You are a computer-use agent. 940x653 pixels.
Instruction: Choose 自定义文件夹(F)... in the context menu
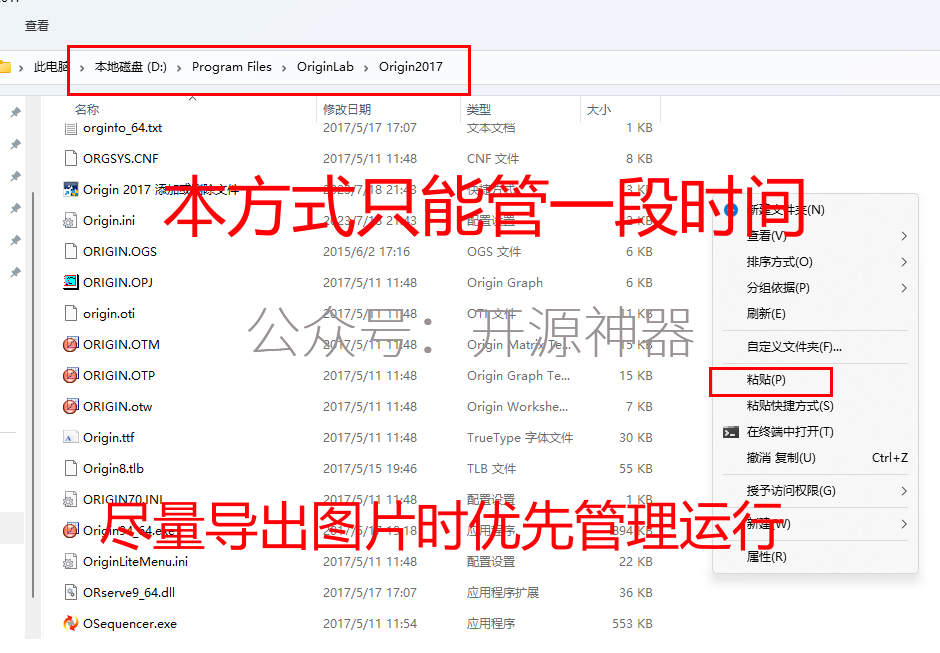794,347
